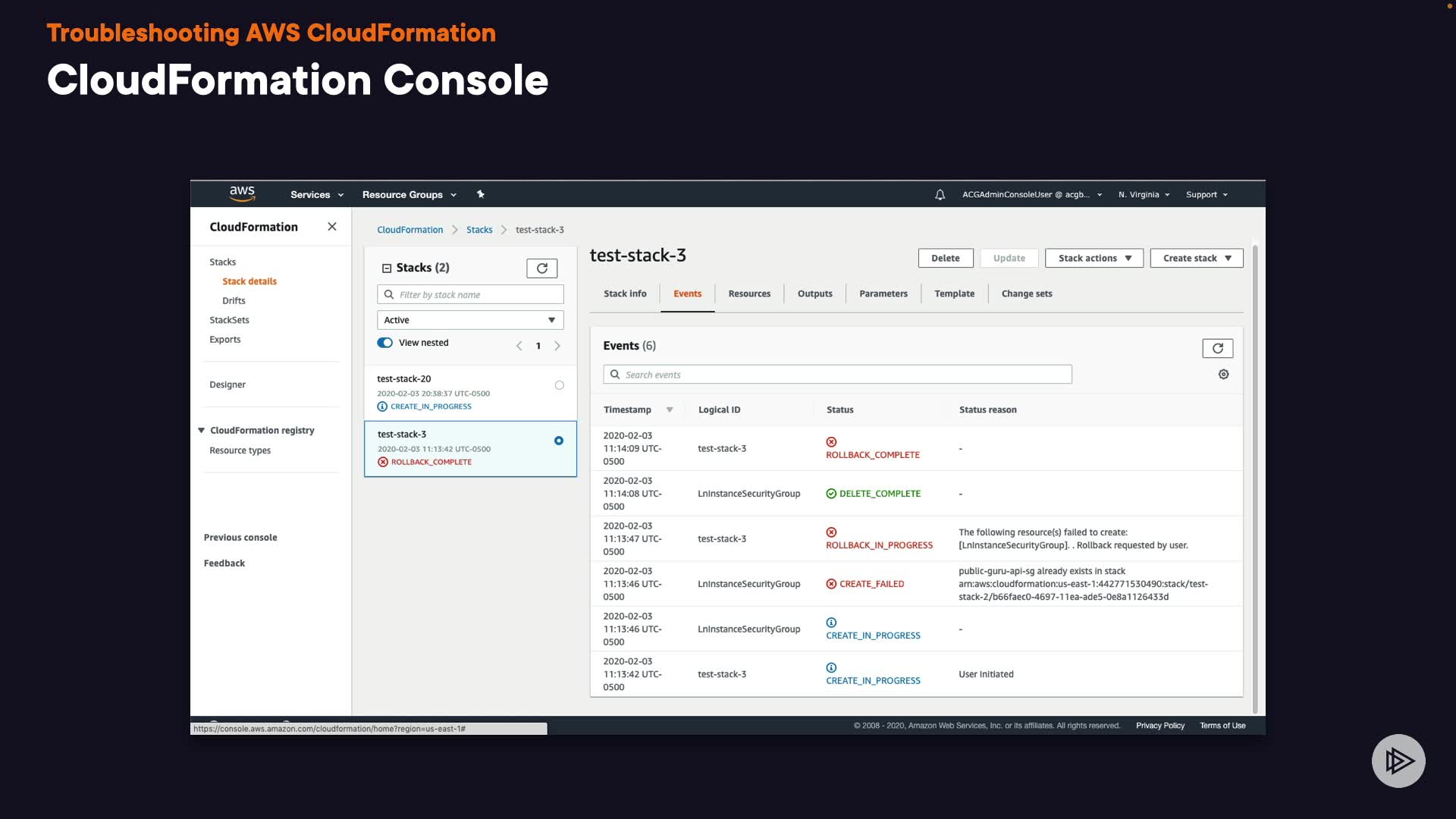1456x819 pixels.
Task: Click the AWS logo
Action: tap(242, 193)
